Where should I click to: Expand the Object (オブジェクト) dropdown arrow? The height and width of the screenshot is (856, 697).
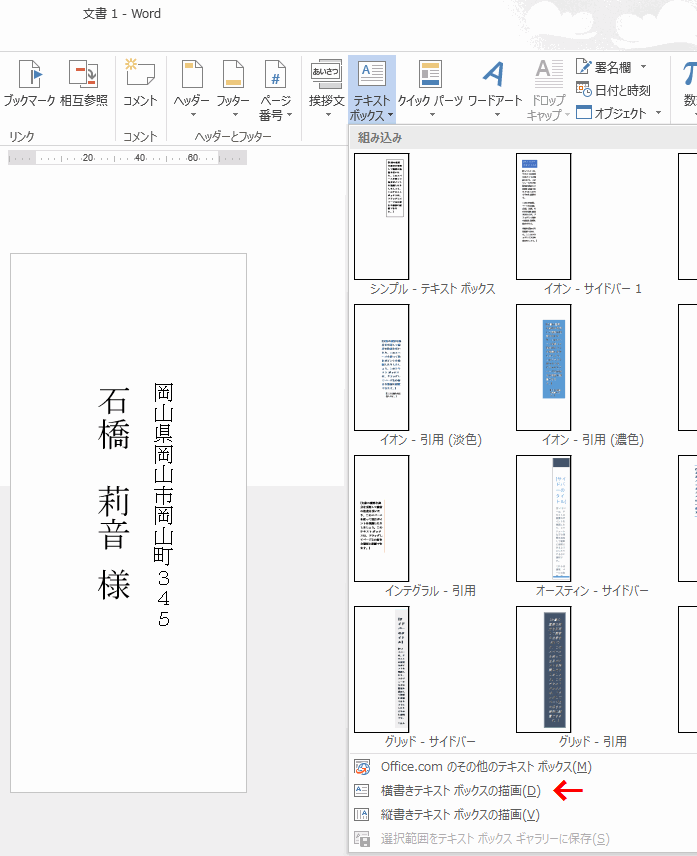click(x=658, y=112)
